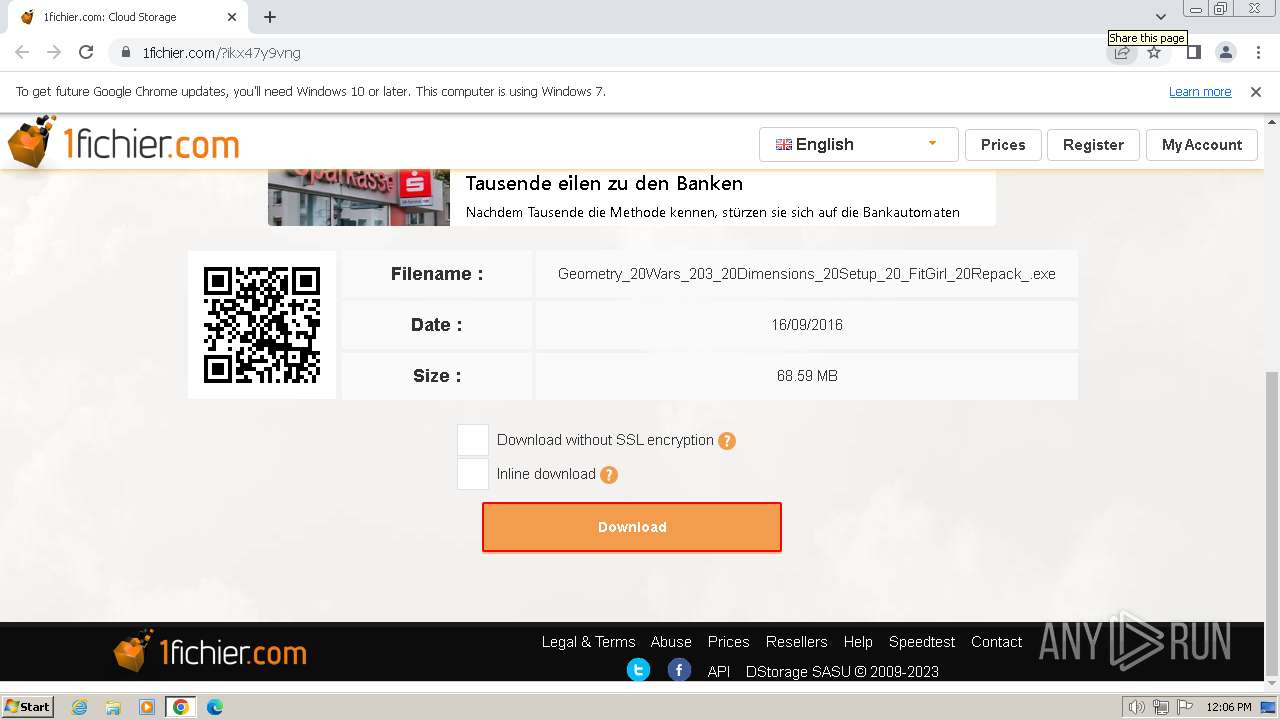Click the QR code image

[x=262, y=325]
